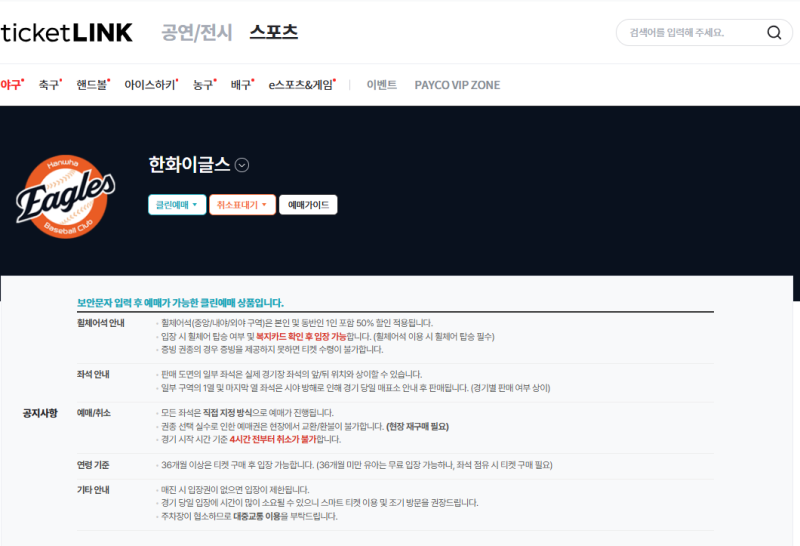This screenshot has height=546, width=800.
Task: Open the PAYCO VIP ZONE link
Action: click(x=457, y=85)
